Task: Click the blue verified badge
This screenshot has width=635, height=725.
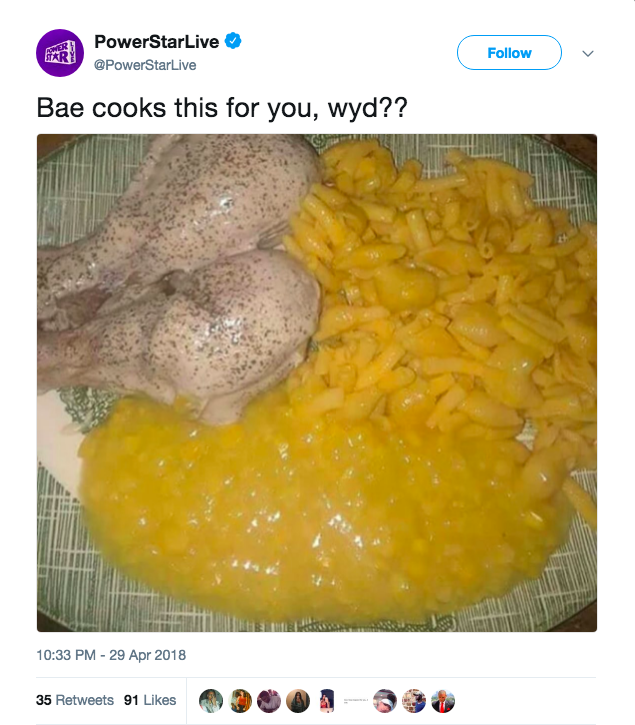Action: (x=233, y=42)
